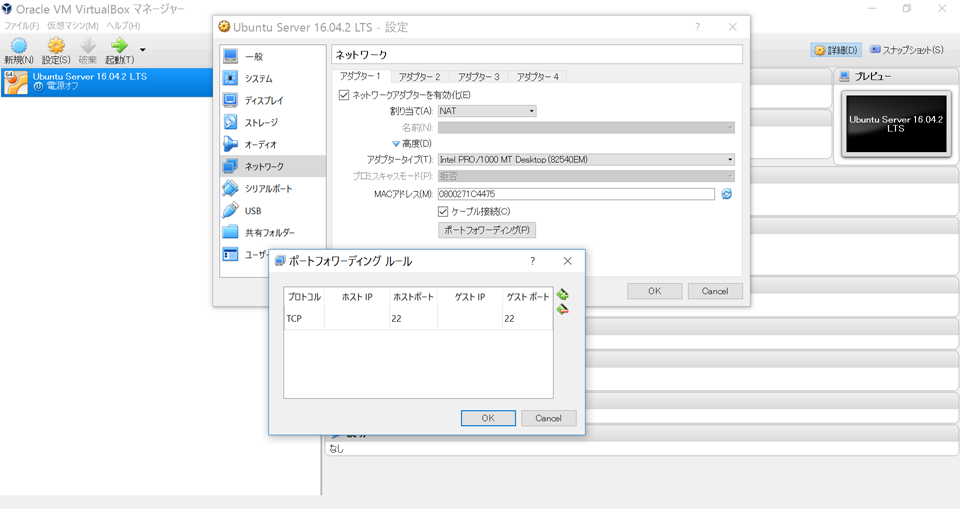Click Cancel in the port forwarding rules dialog
960x509 pixels.
pos(549,418)
